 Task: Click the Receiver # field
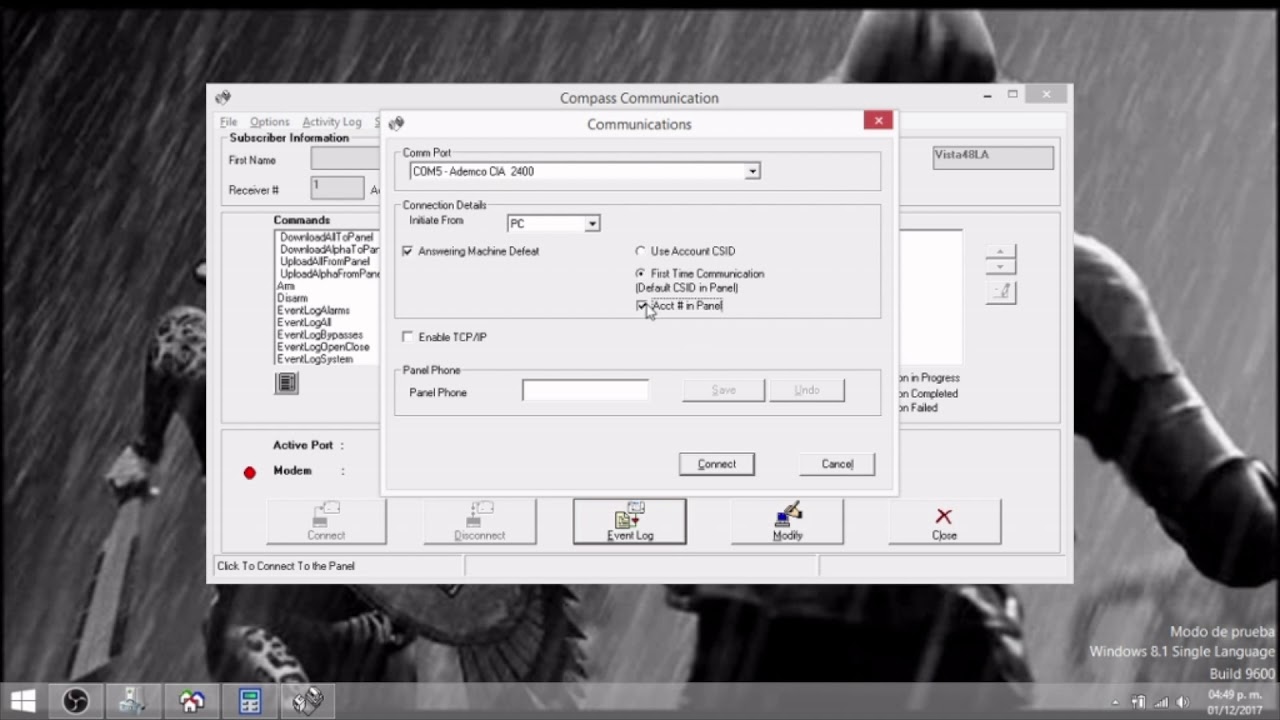pos(337,188)
